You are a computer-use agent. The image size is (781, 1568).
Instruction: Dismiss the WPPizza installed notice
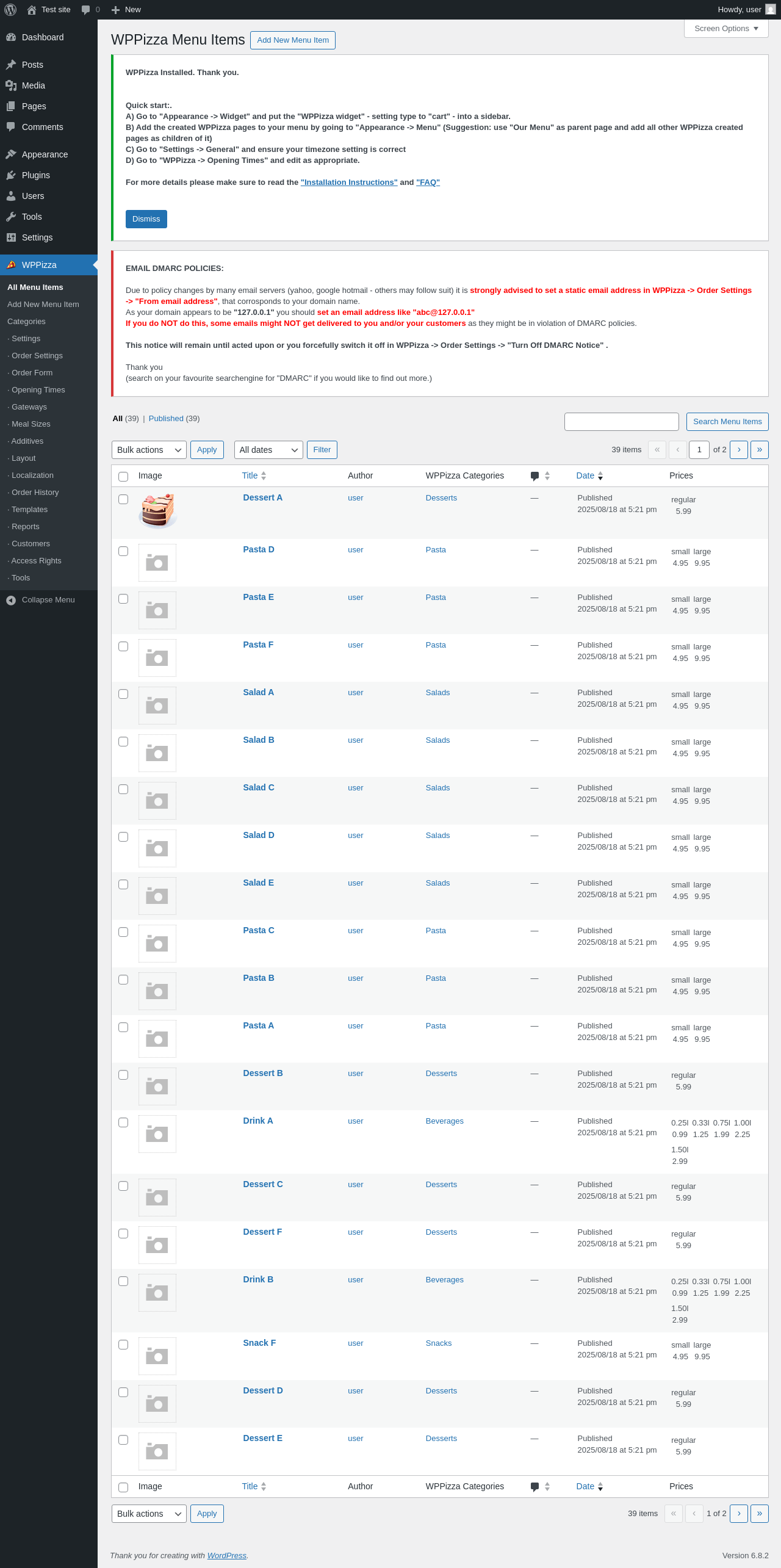pos(146,219)
